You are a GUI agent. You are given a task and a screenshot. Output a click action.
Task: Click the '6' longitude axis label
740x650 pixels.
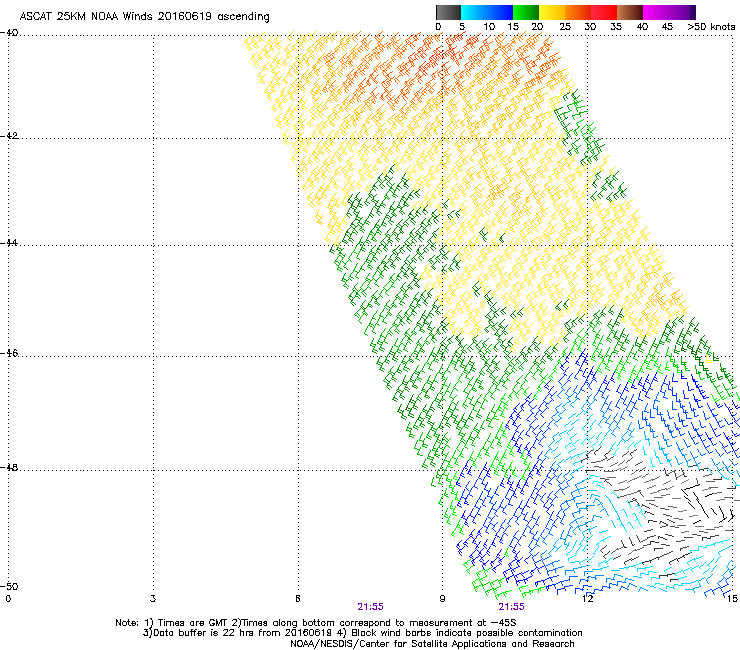click(298, 599)
